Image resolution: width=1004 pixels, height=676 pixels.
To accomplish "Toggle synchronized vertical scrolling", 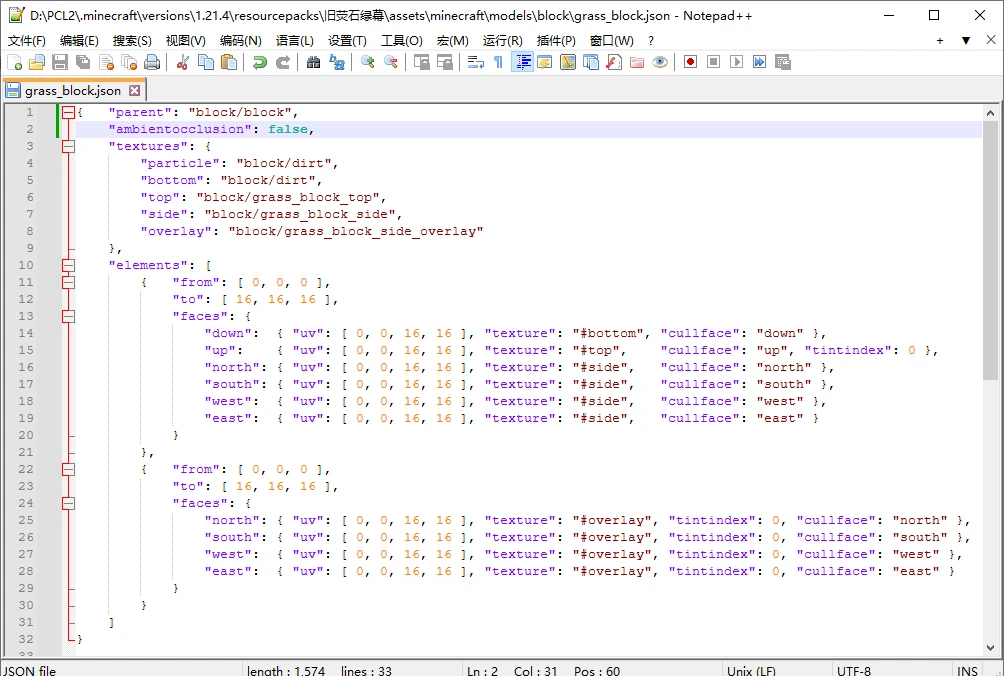I will 421,62.
